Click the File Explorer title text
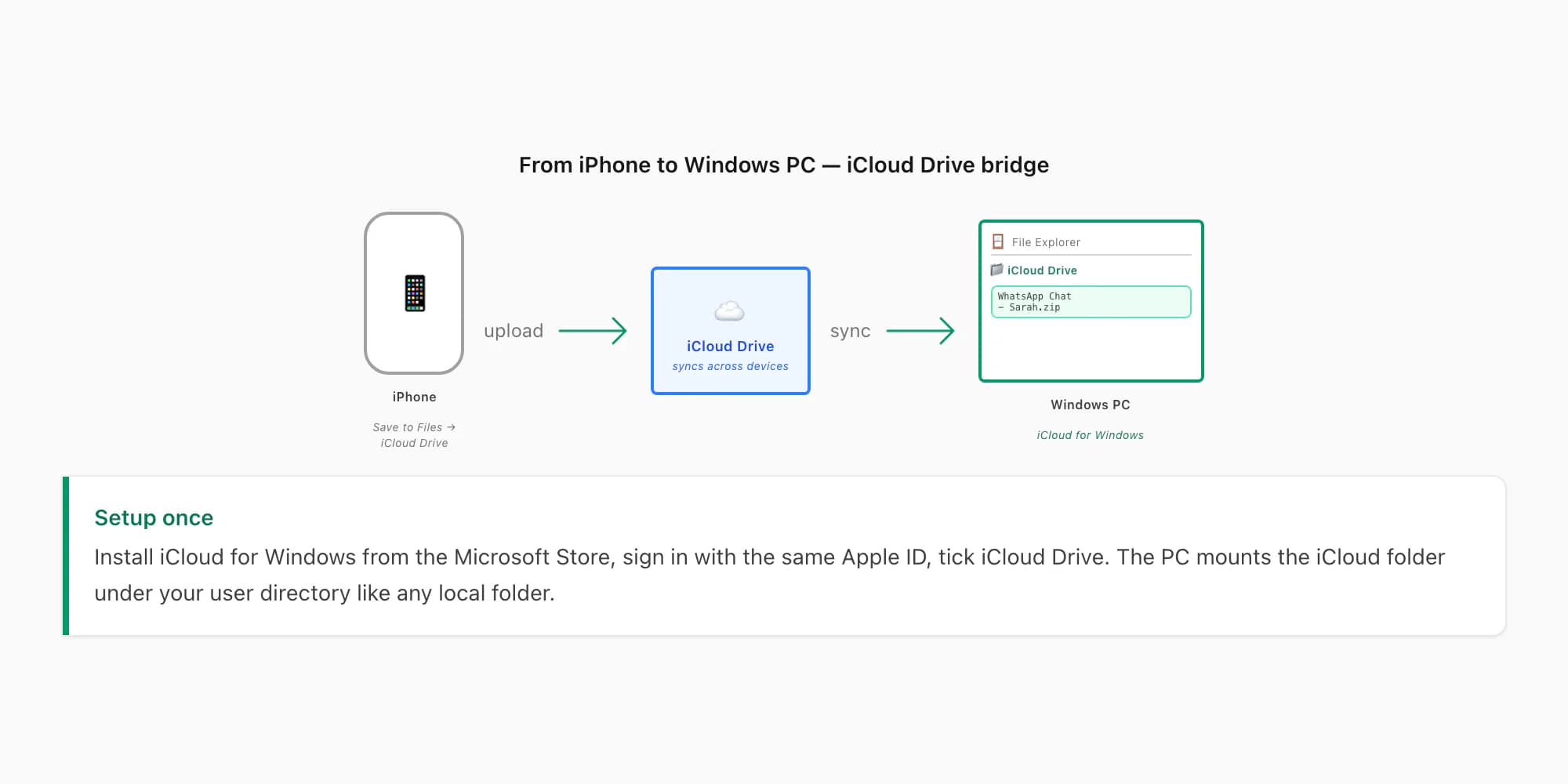 coord(1046,242)
